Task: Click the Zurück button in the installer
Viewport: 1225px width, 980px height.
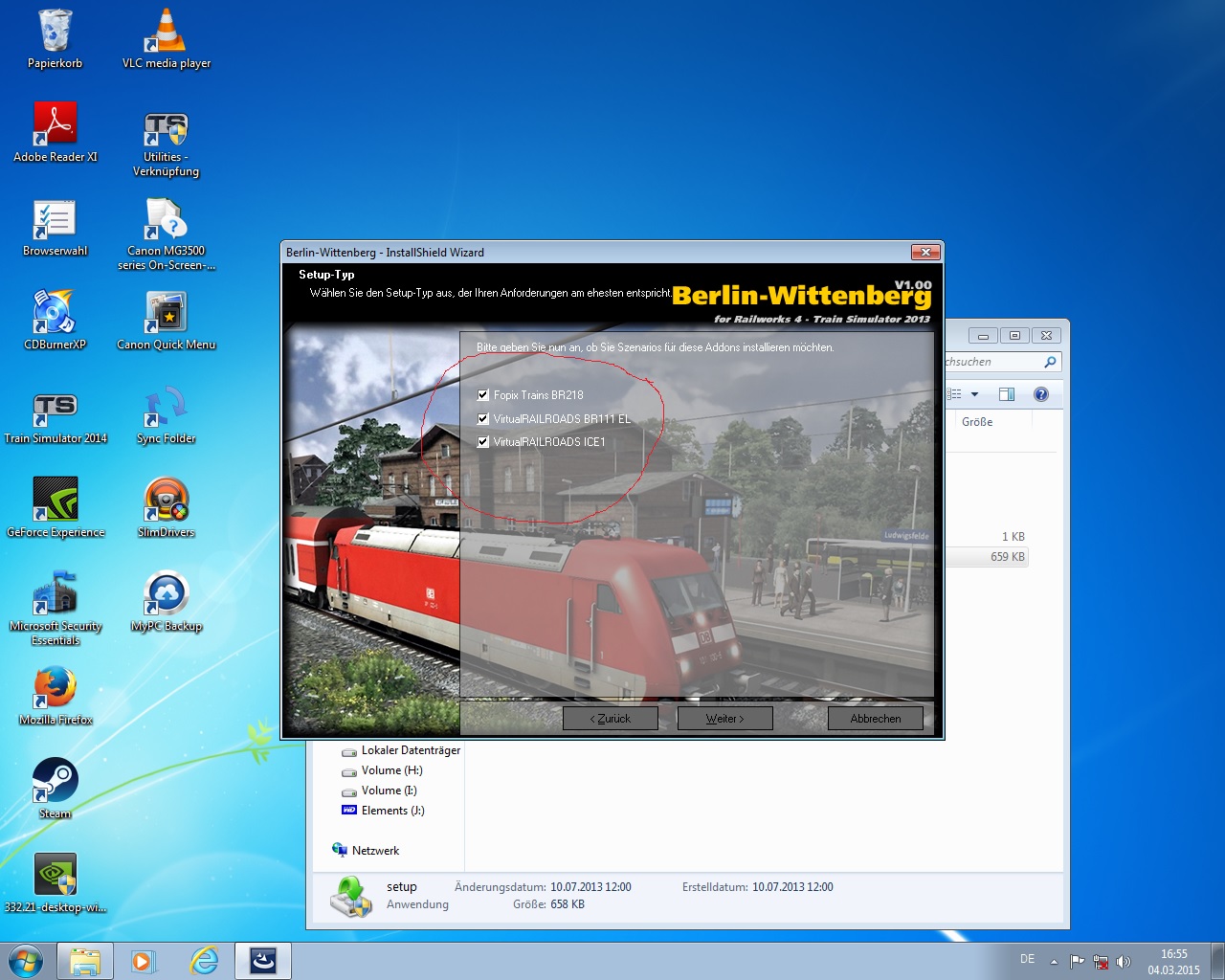Action: pos(611,718)
